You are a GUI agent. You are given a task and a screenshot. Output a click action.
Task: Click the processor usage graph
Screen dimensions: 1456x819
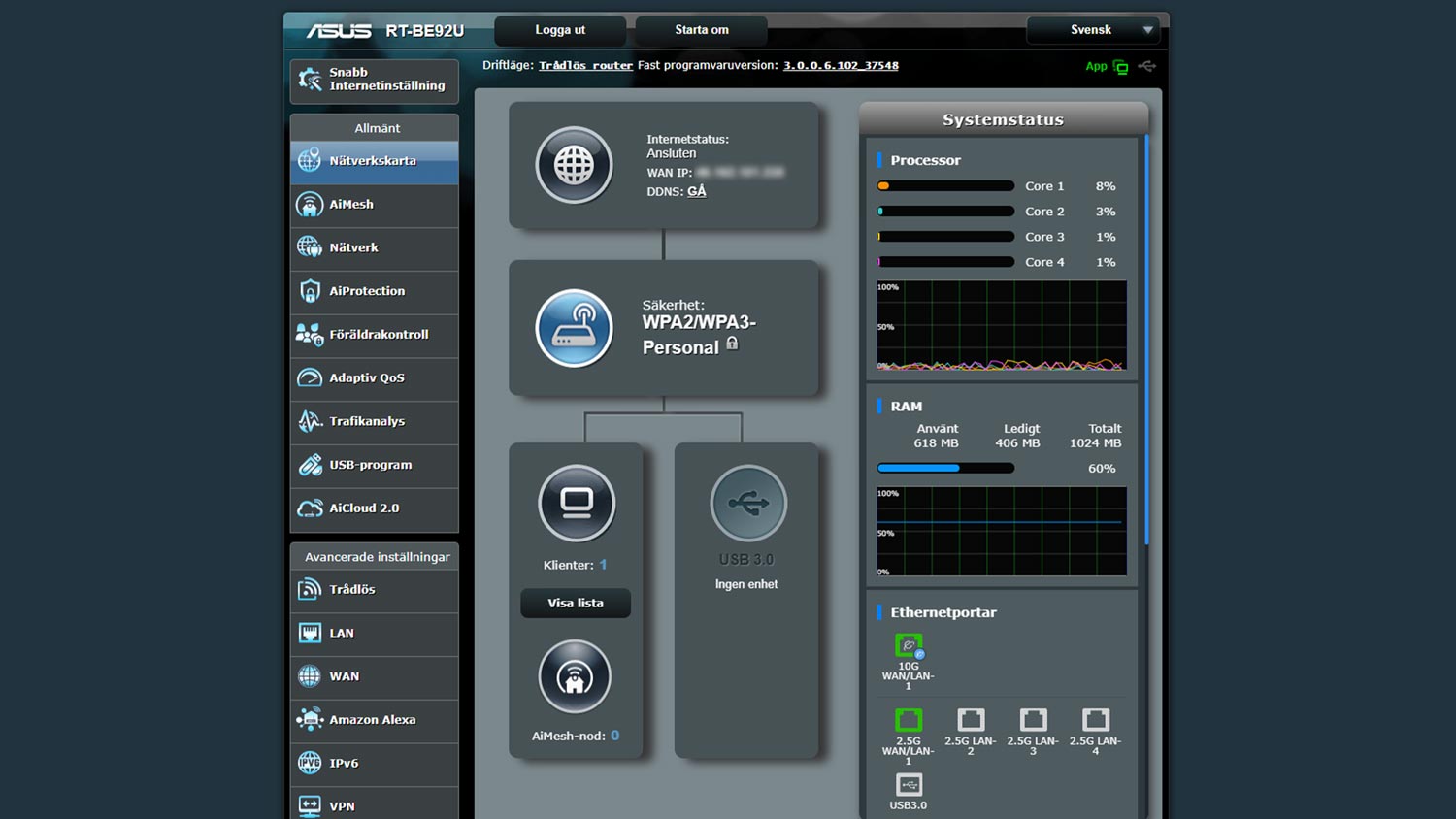point(1002,325)
